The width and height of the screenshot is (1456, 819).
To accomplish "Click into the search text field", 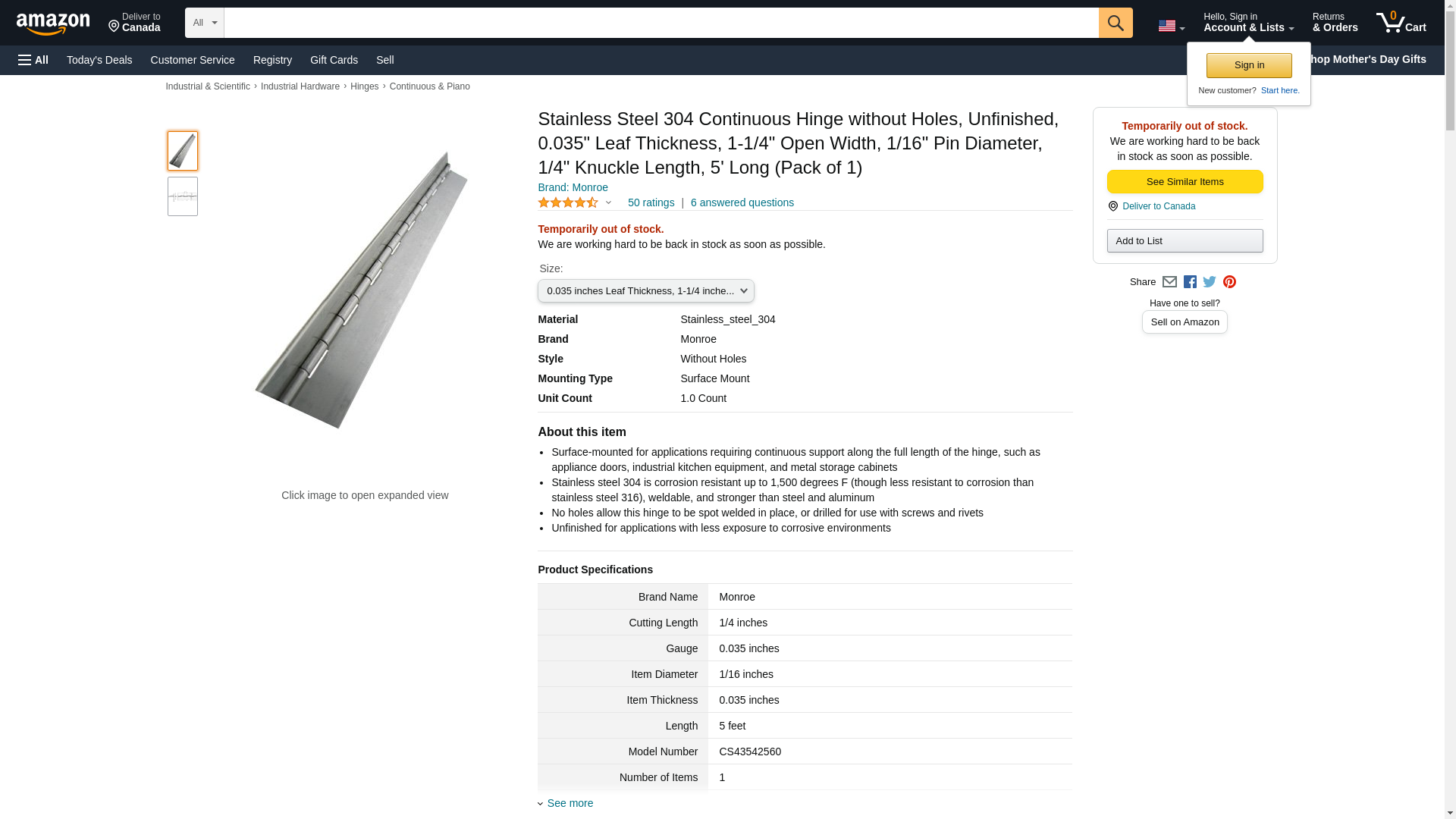I will point(661,23).
